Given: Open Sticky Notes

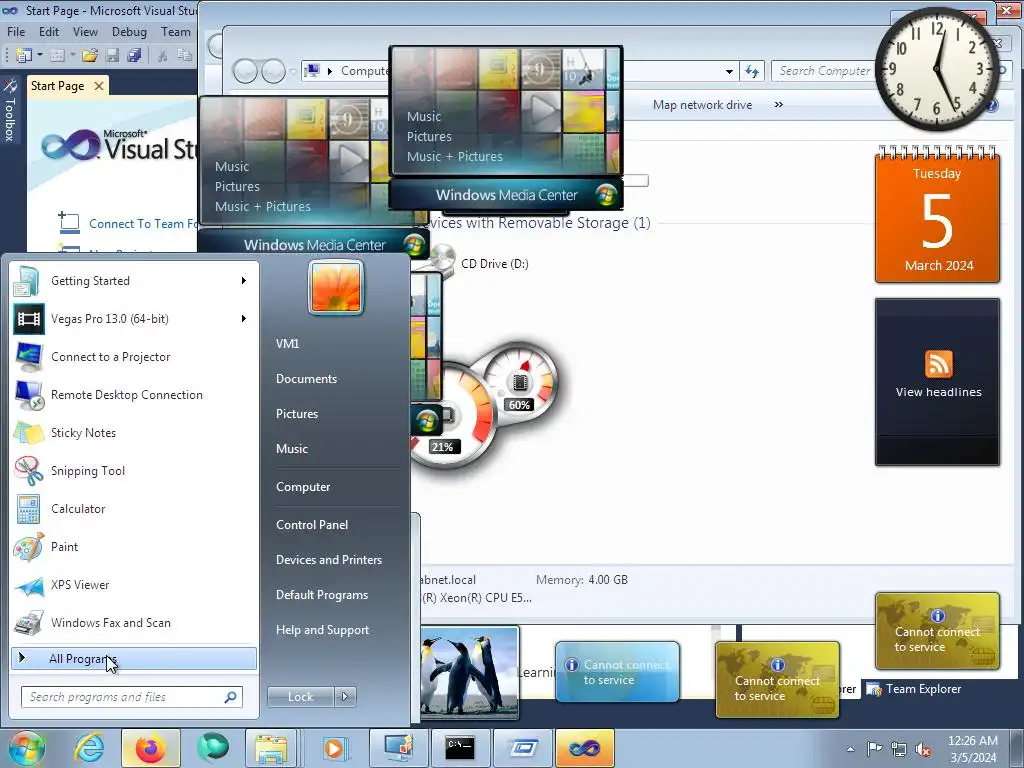Looking at the screenshot, I should tap(134, 432).
